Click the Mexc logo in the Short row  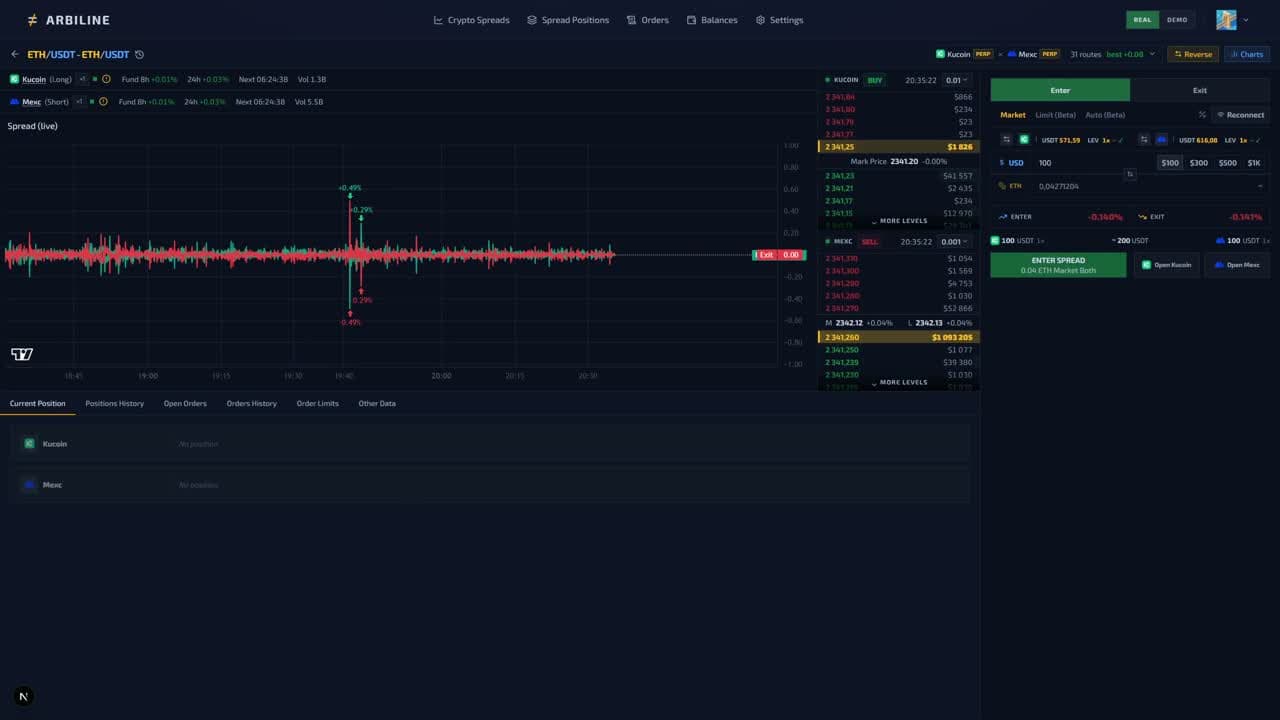14,102
